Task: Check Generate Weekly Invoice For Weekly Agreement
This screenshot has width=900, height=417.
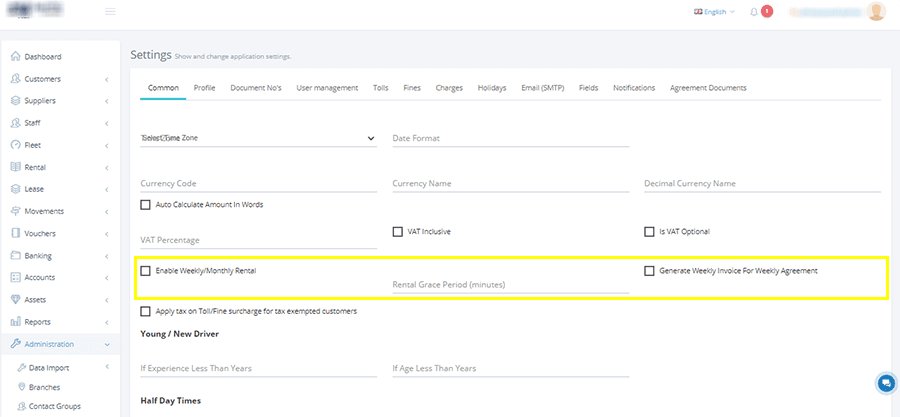Action: click(649, 271)
